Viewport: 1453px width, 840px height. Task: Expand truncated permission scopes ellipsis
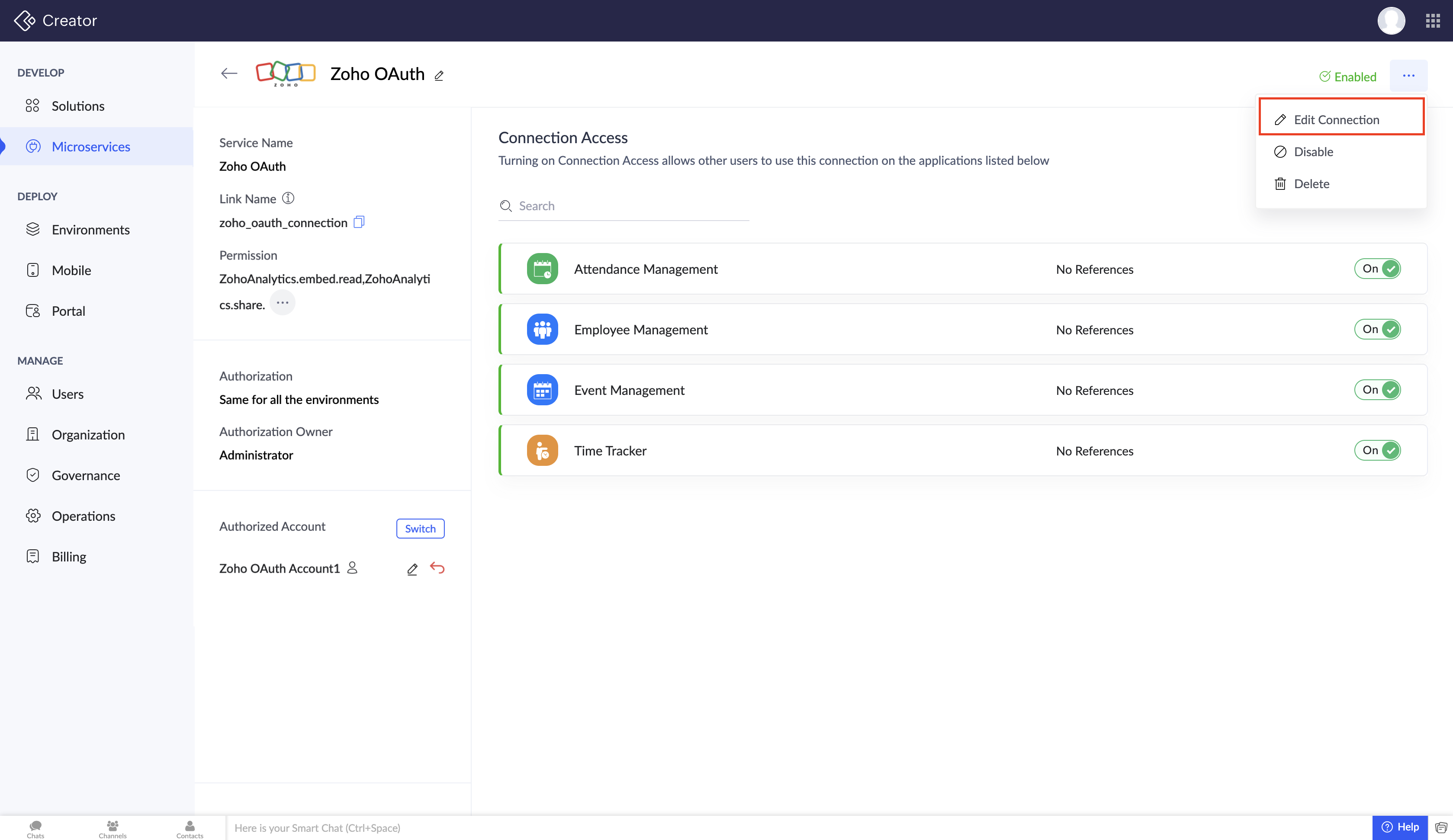[x=282, y=303]
